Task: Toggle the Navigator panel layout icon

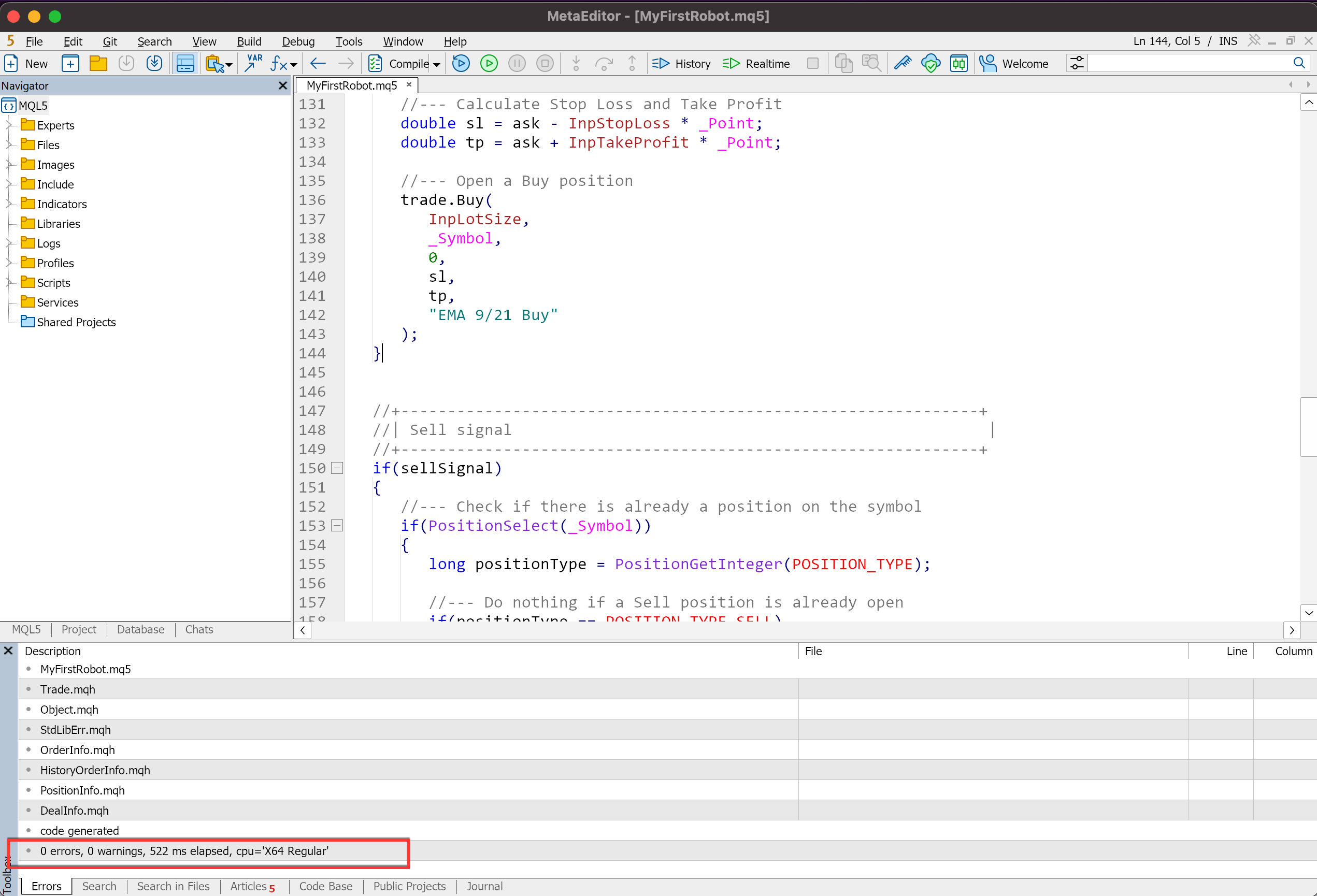Action: tap(185, 63)
